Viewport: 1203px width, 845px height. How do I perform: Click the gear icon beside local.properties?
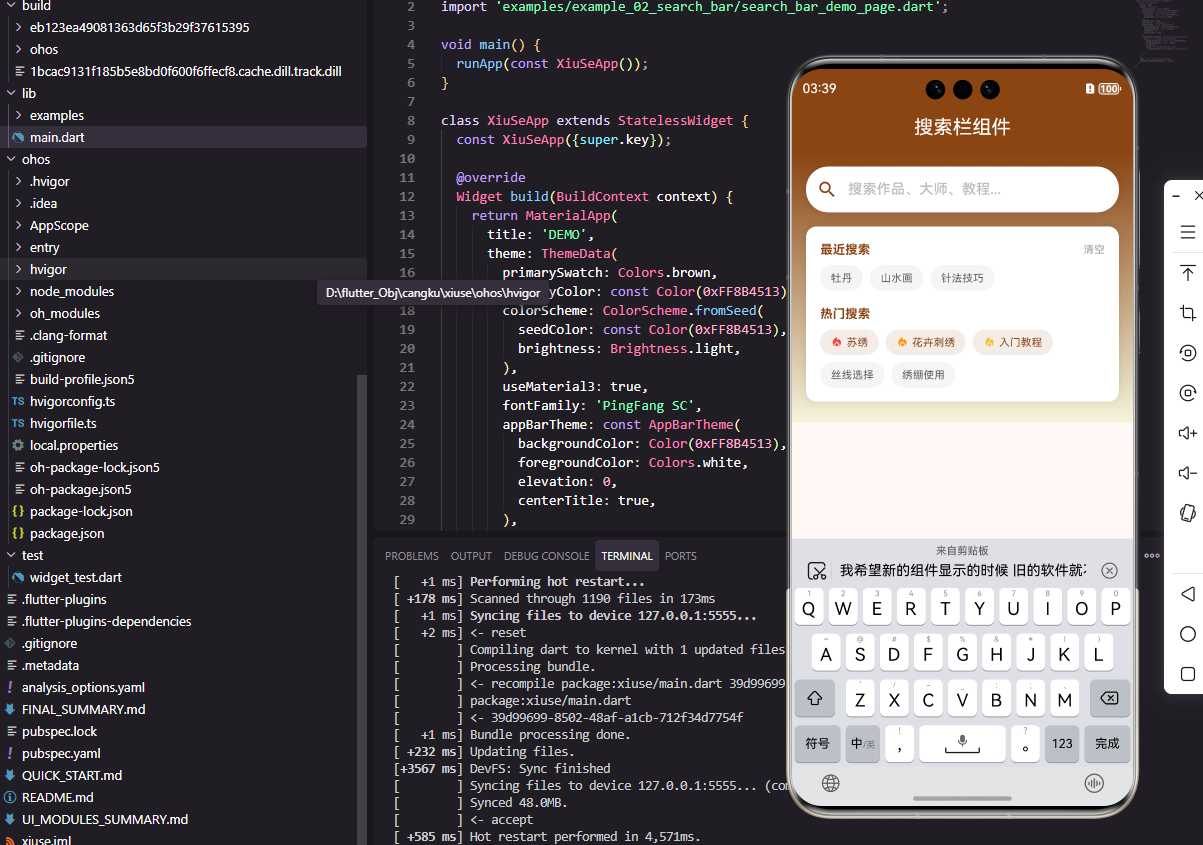18,445
